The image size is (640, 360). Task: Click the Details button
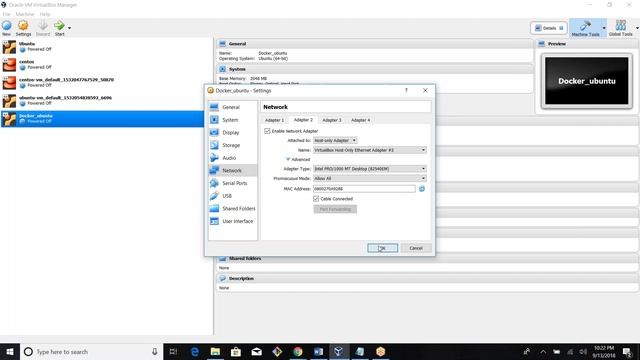pos(549,28)
